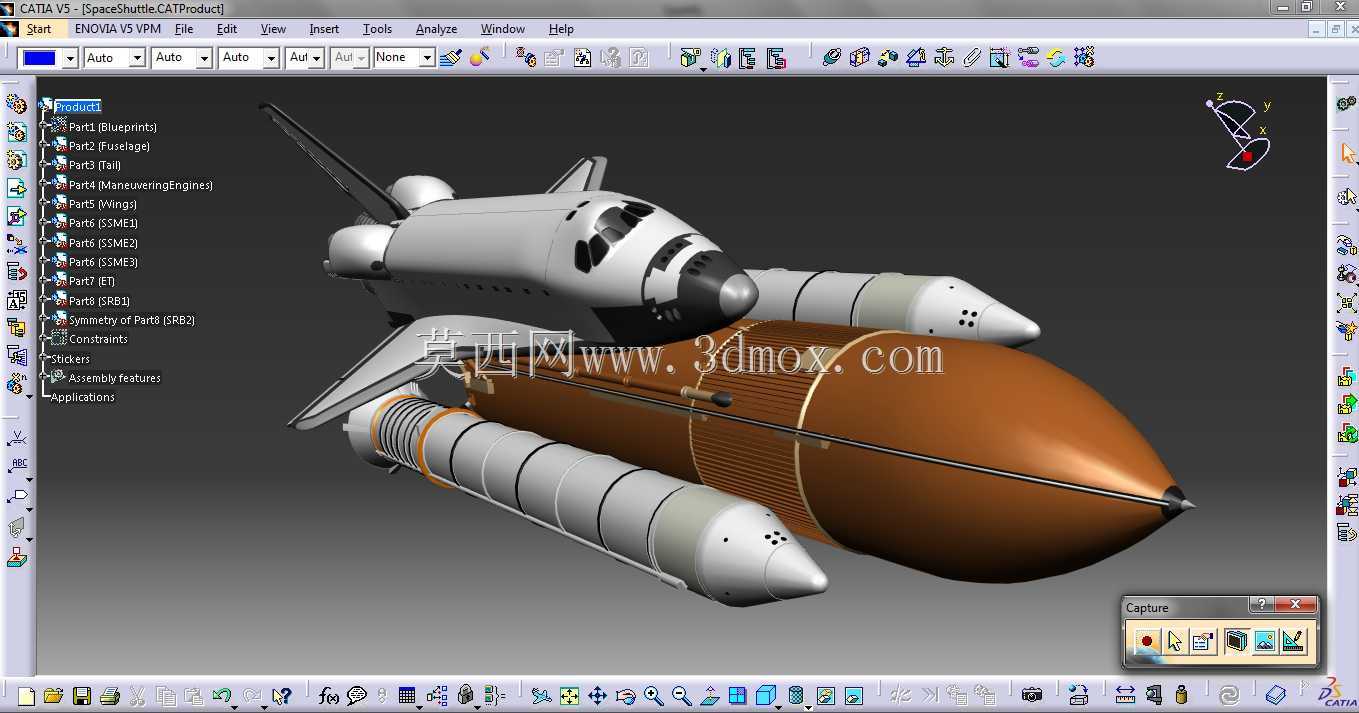
Task: Start recording with the red Capture button
Action: point(1146,641)
